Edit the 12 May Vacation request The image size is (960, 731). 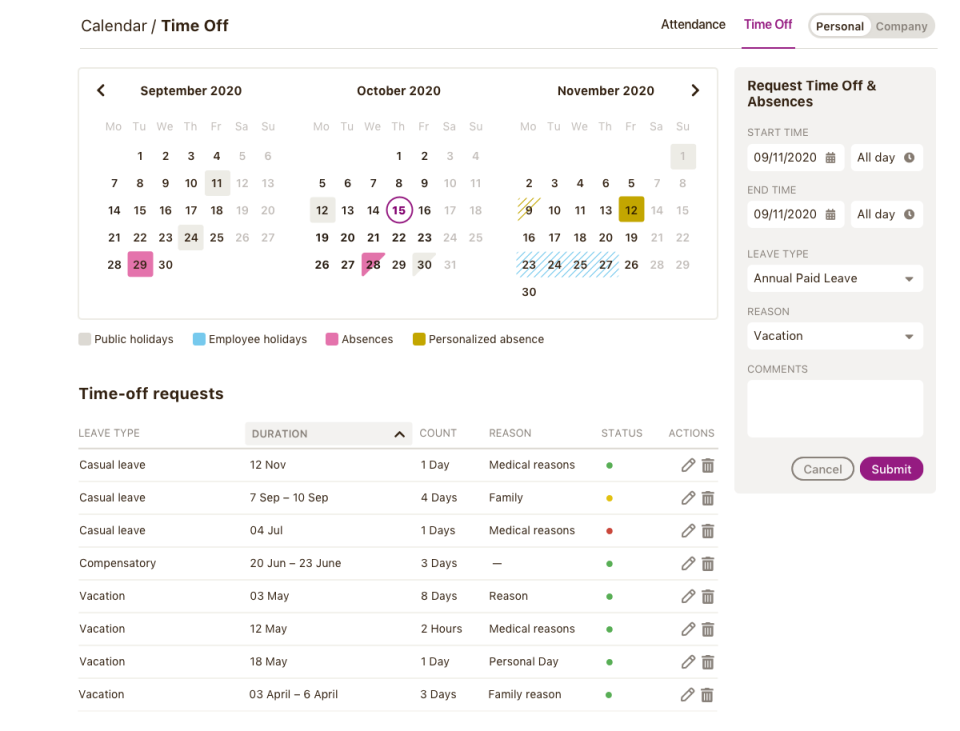(x=688, y=629)
